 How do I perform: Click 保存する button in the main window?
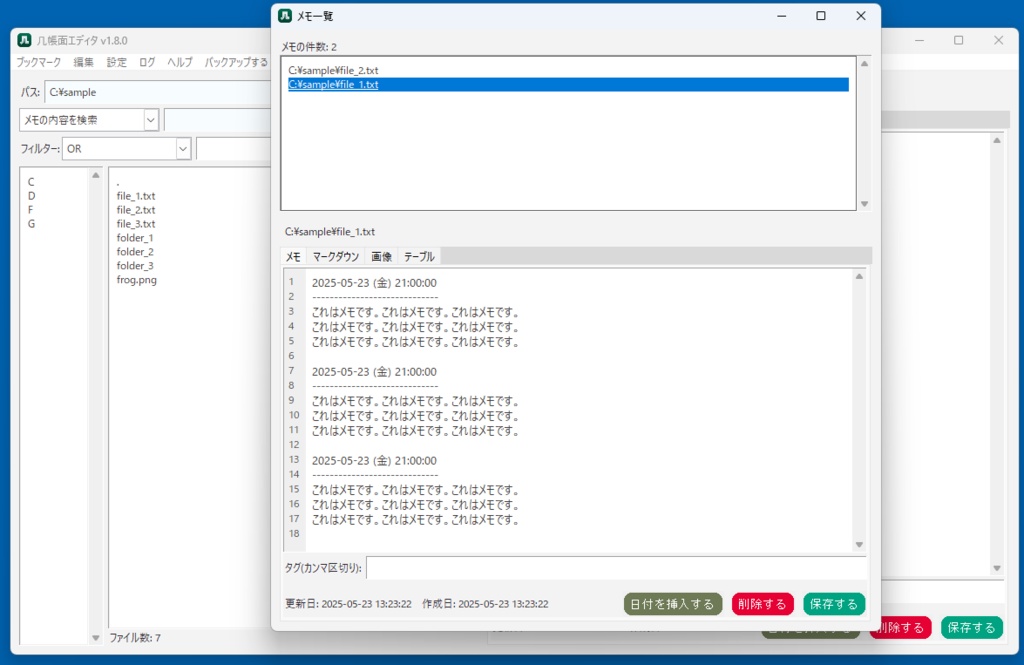point(972,628)
